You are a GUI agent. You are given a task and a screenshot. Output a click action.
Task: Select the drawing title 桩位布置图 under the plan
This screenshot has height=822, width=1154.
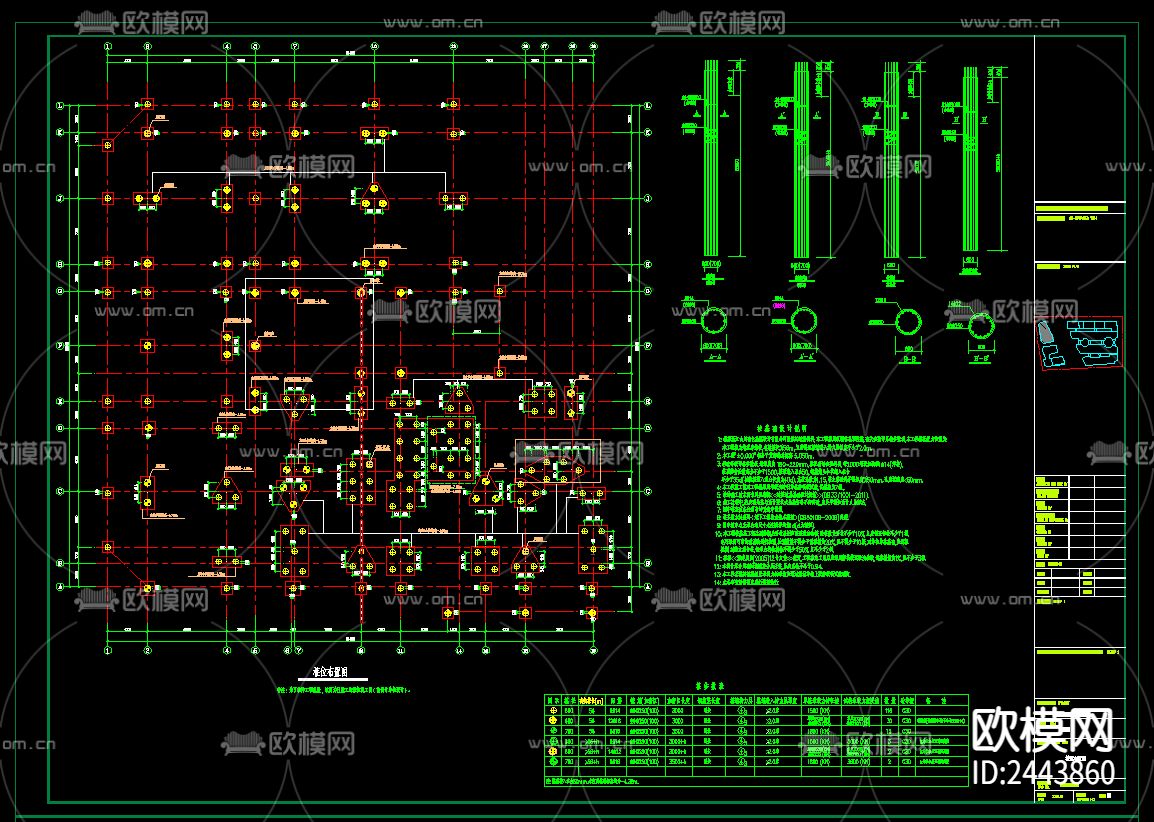[x=329, y=672]
